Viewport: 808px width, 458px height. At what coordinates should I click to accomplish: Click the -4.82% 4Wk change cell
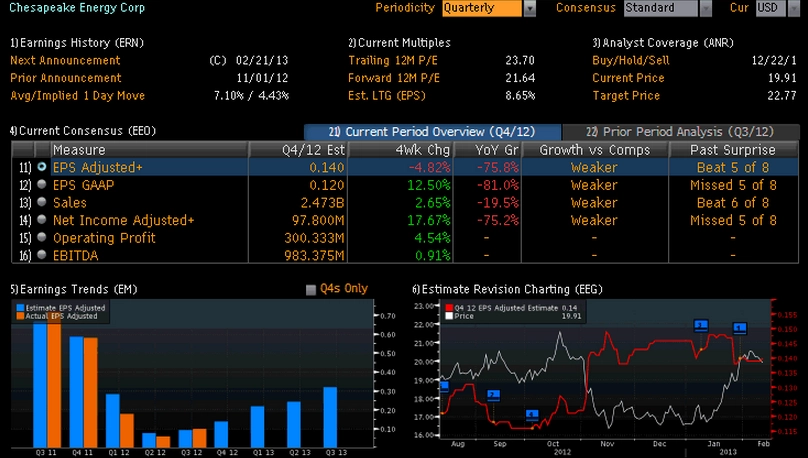coord(400,167)
